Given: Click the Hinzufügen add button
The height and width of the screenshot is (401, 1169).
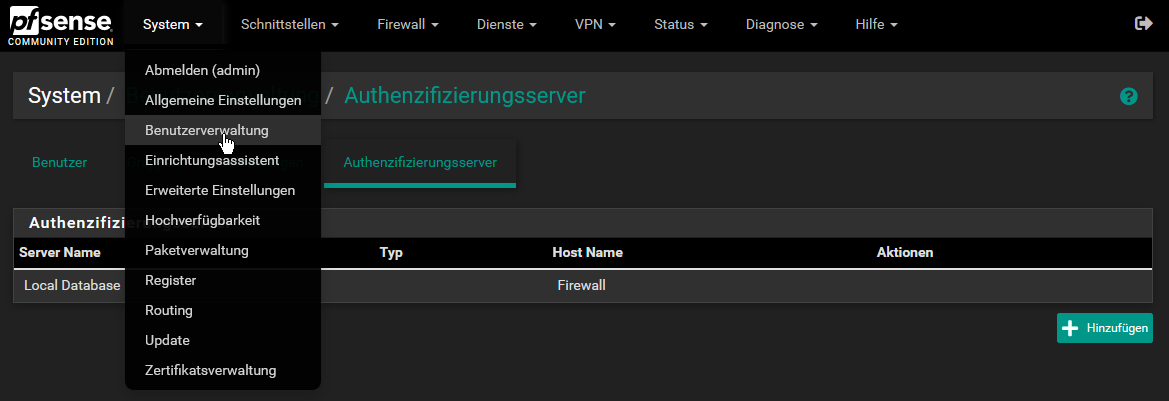Looking at the screenshot, I should coord(1105,328).
